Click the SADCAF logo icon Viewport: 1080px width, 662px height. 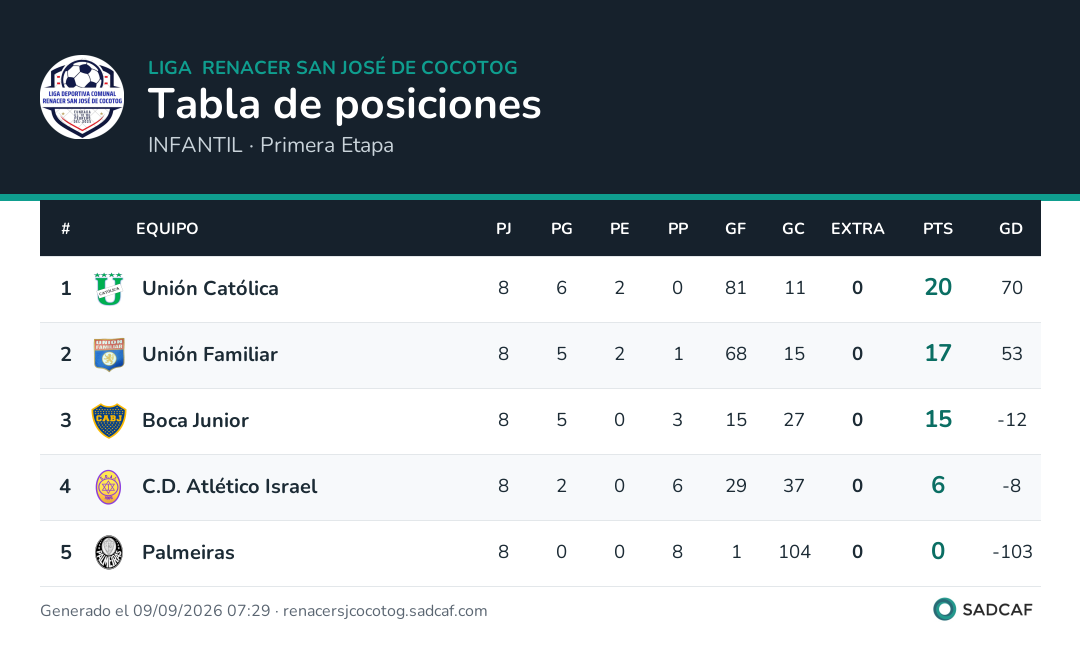(x=944, y=609)
